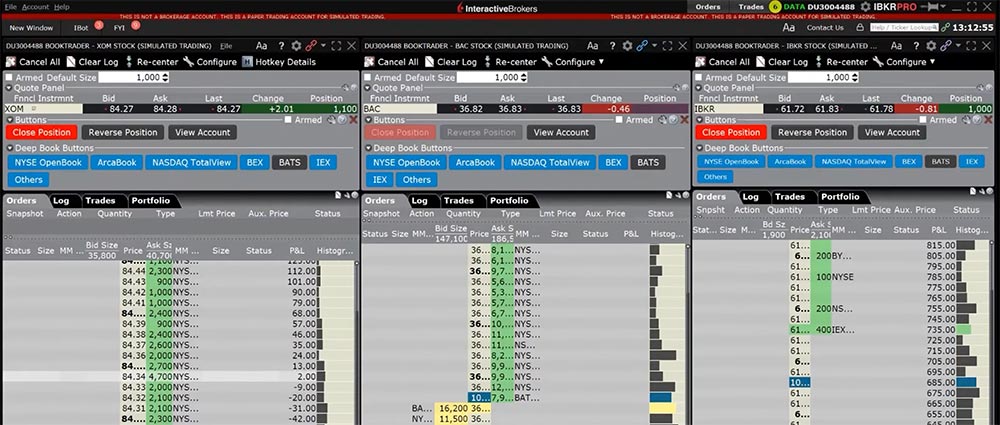Toggle Armed checkbox beside BAC Default Size
1000x425 pixels.
tap(367, 77)
